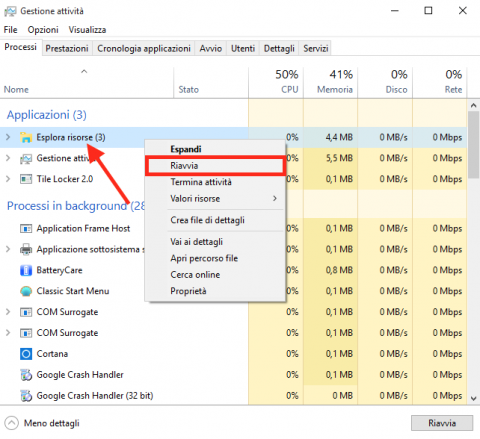Click the vertical scrollbar thumb

[x=473, y=145]
